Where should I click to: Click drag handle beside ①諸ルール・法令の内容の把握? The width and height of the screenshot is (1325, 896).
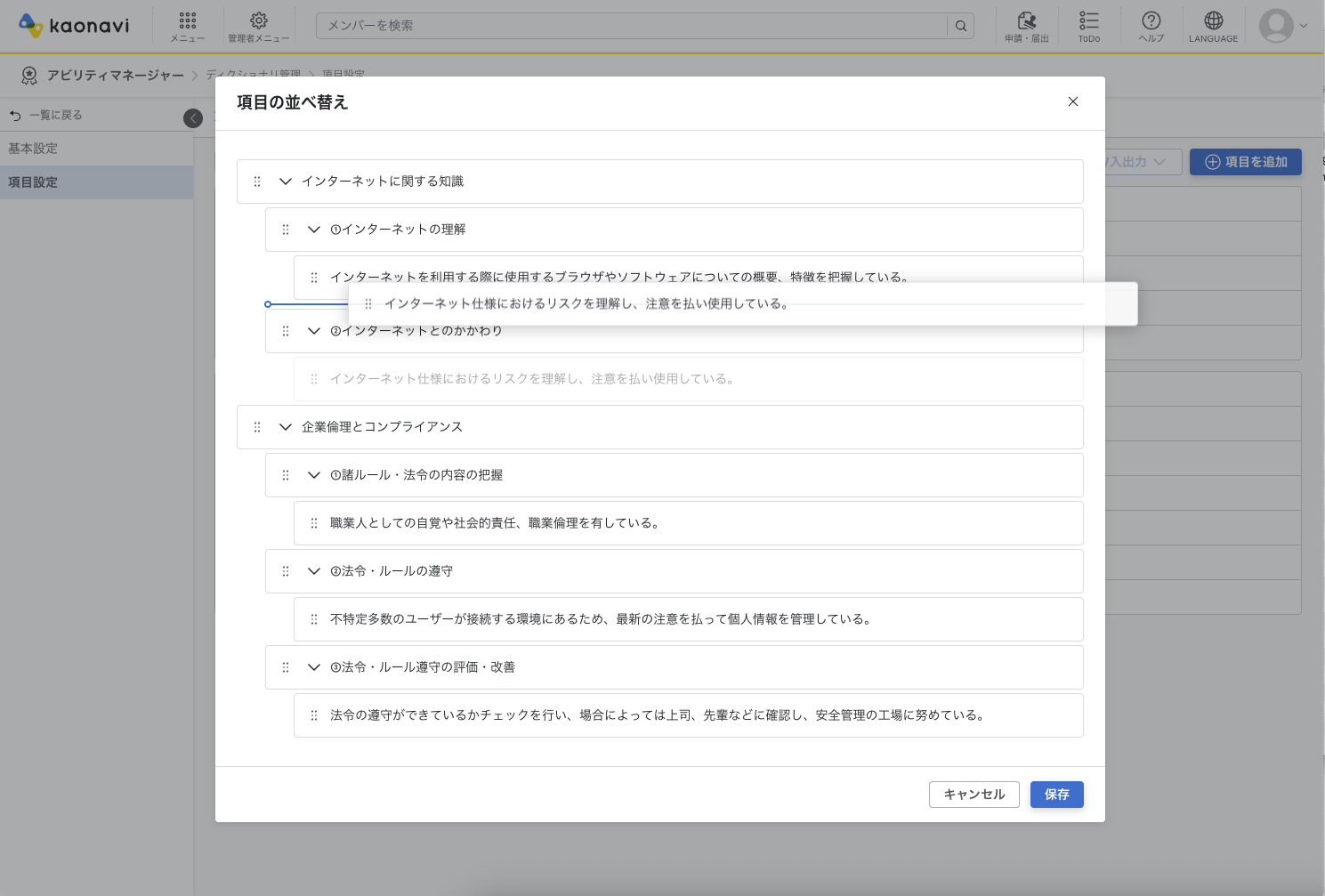(x=286, y=475)
